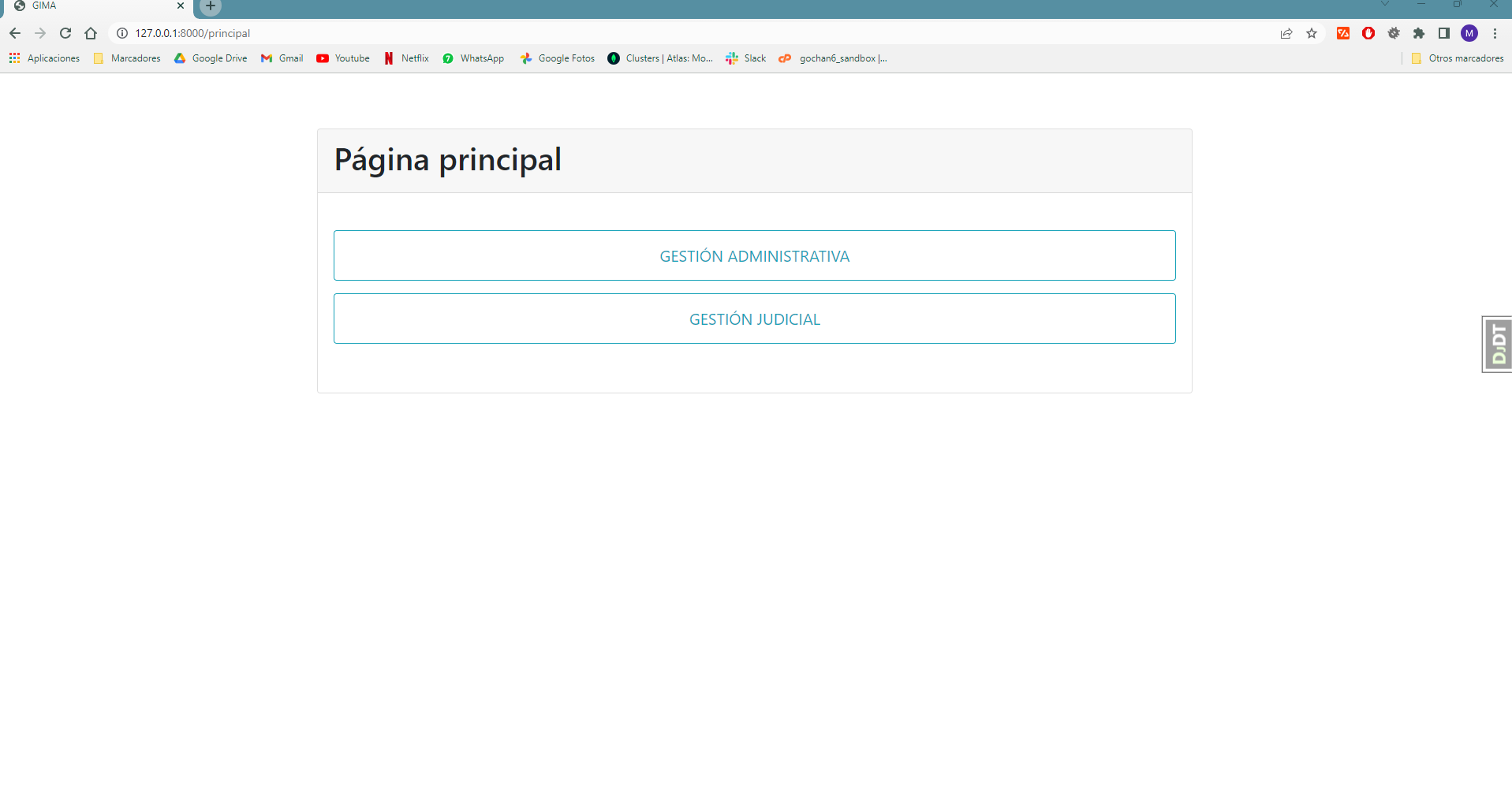
Task: Open the Django Debug Toolbar tab
Action: click(1497, 344)
